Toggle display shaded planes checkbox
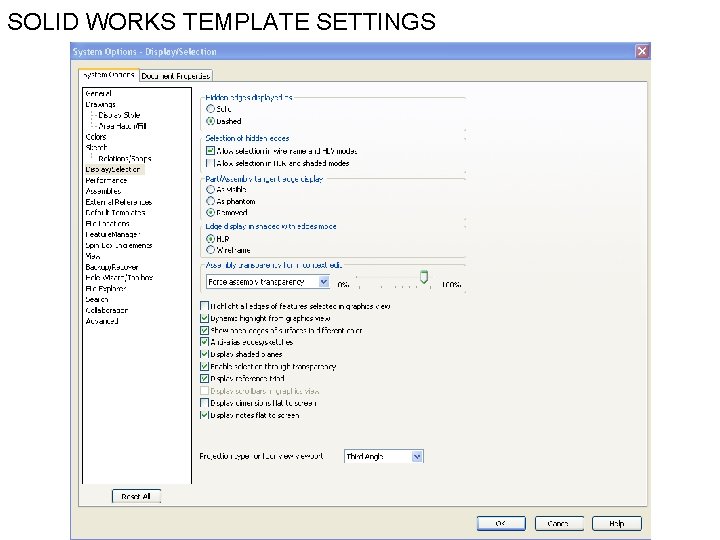 [205, 354]
